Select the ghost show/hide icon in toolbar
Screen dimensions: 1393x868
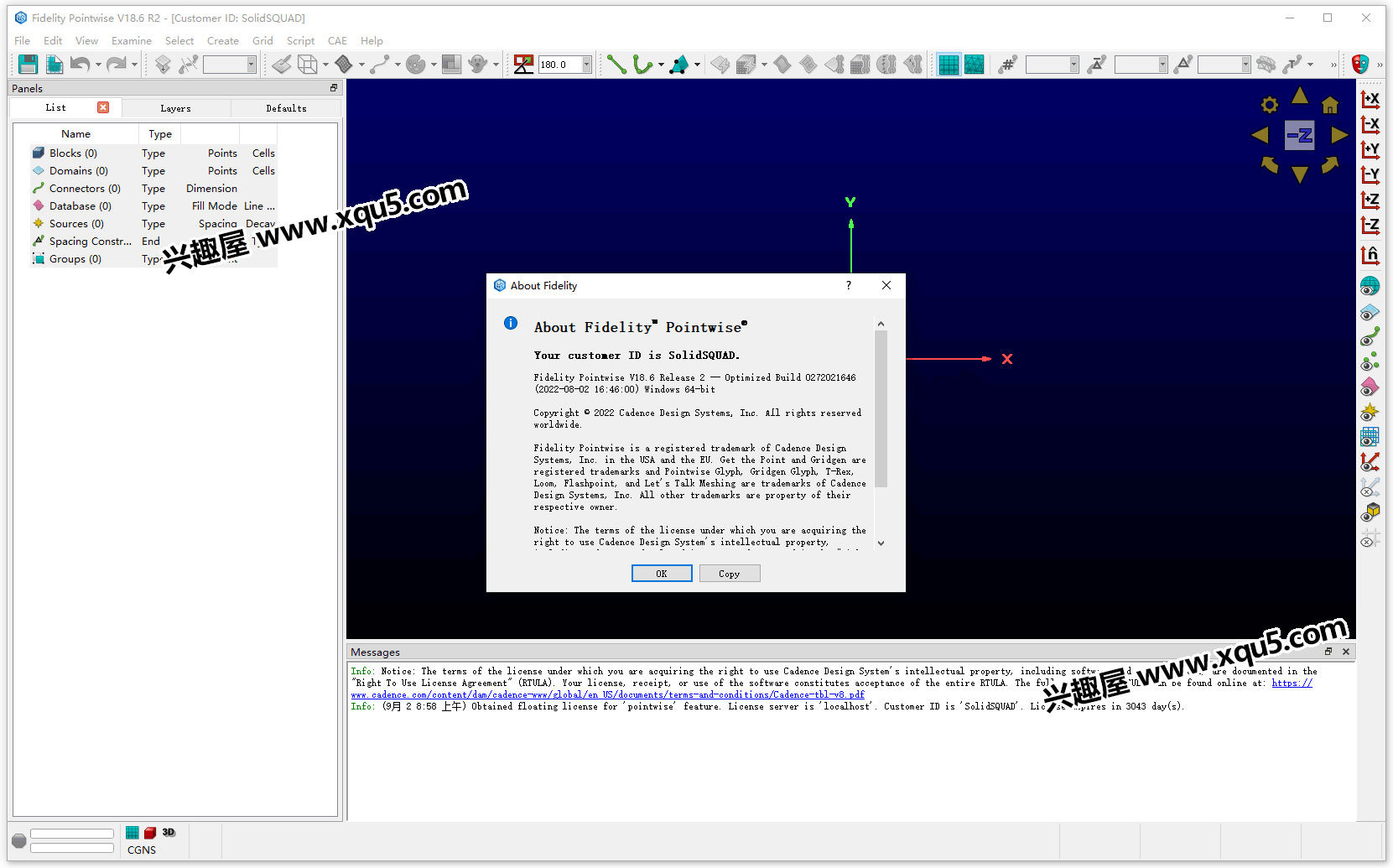point(478,64)
